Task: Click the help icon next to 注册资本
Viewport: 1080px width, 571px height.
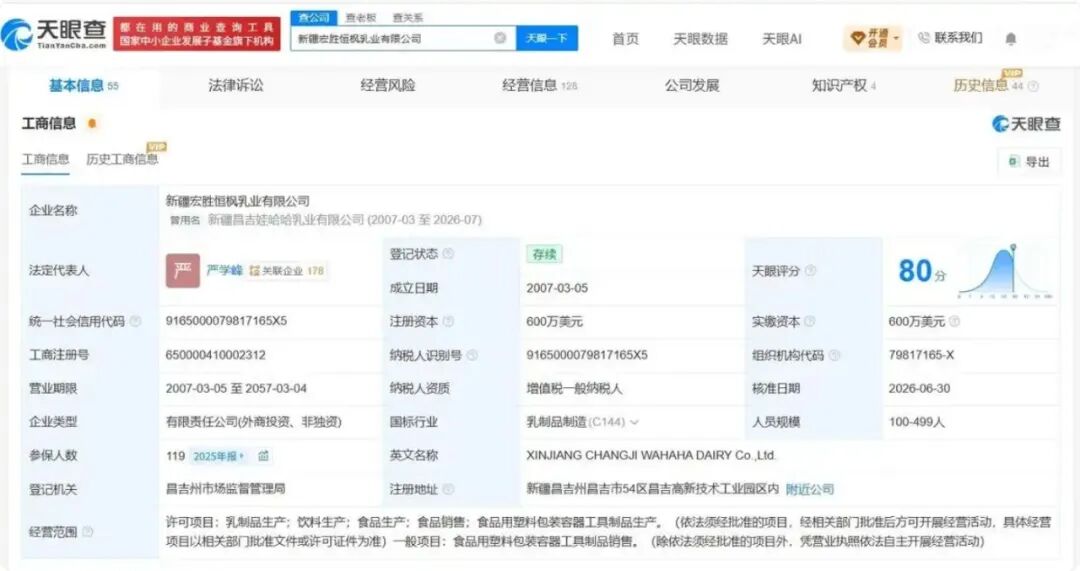Action: 448,321
